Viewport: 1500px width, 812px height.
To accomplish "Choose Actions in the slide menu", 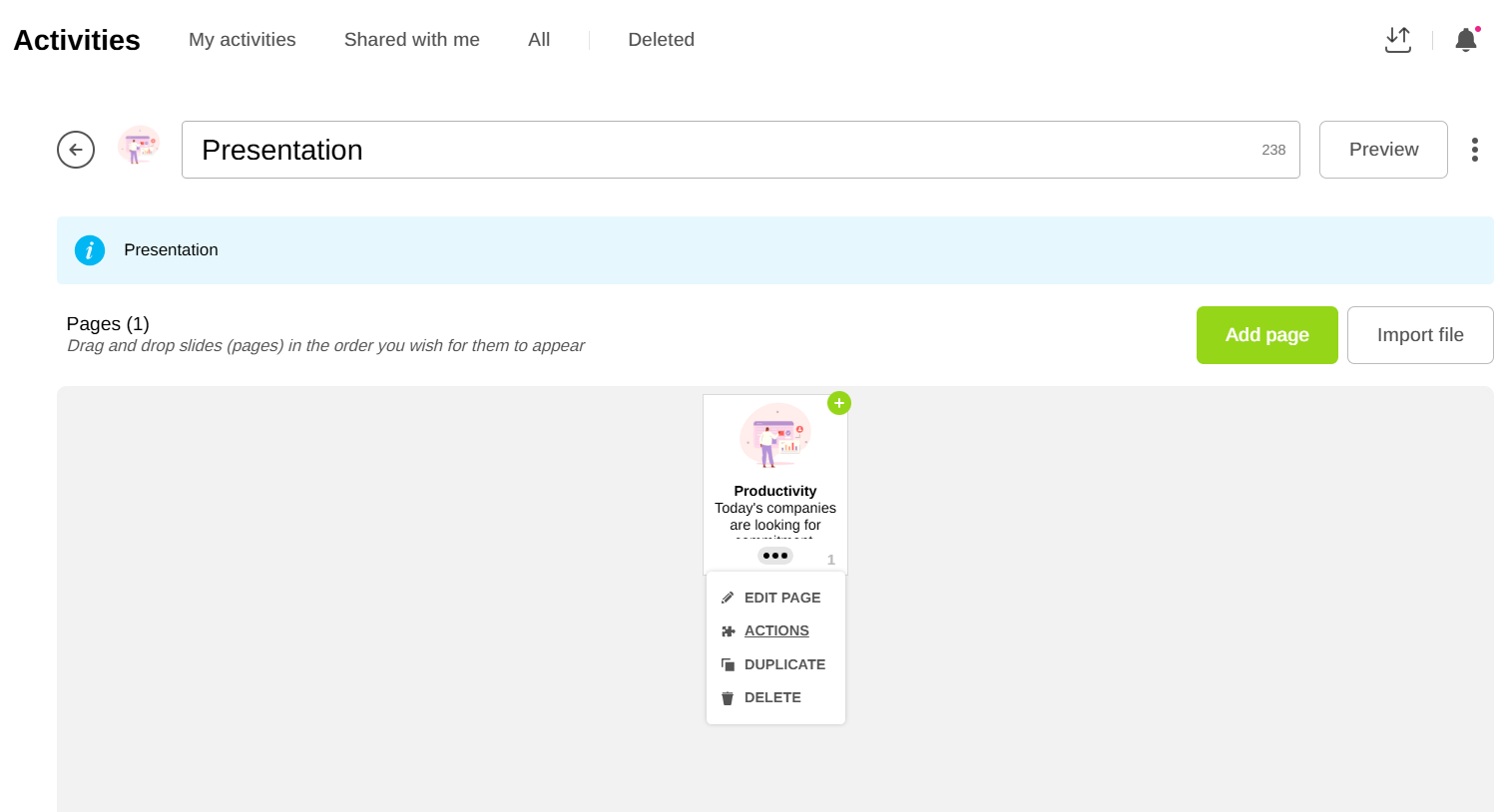I will click(x=776, y=630).
